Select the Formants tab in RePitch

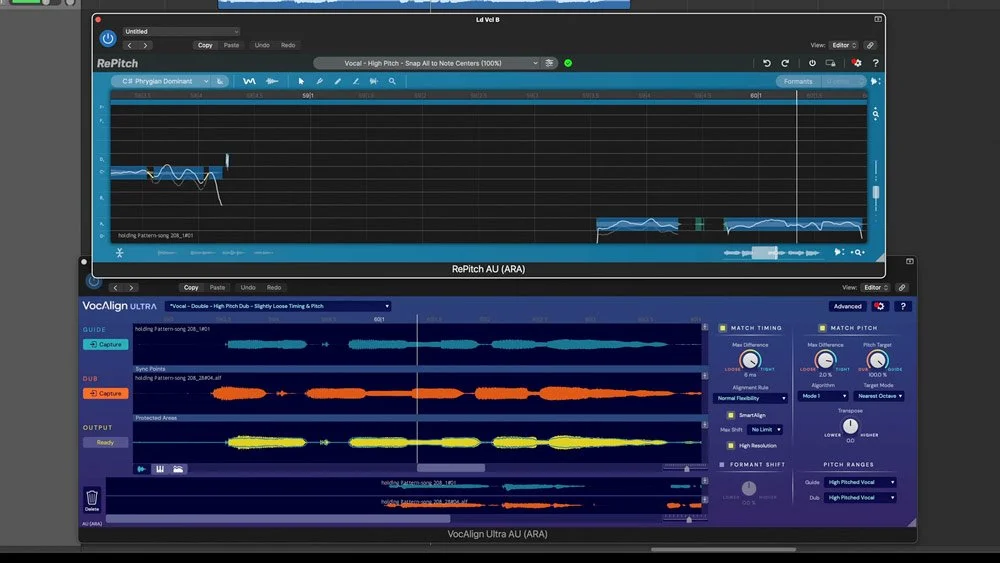[x=798, y=82]
